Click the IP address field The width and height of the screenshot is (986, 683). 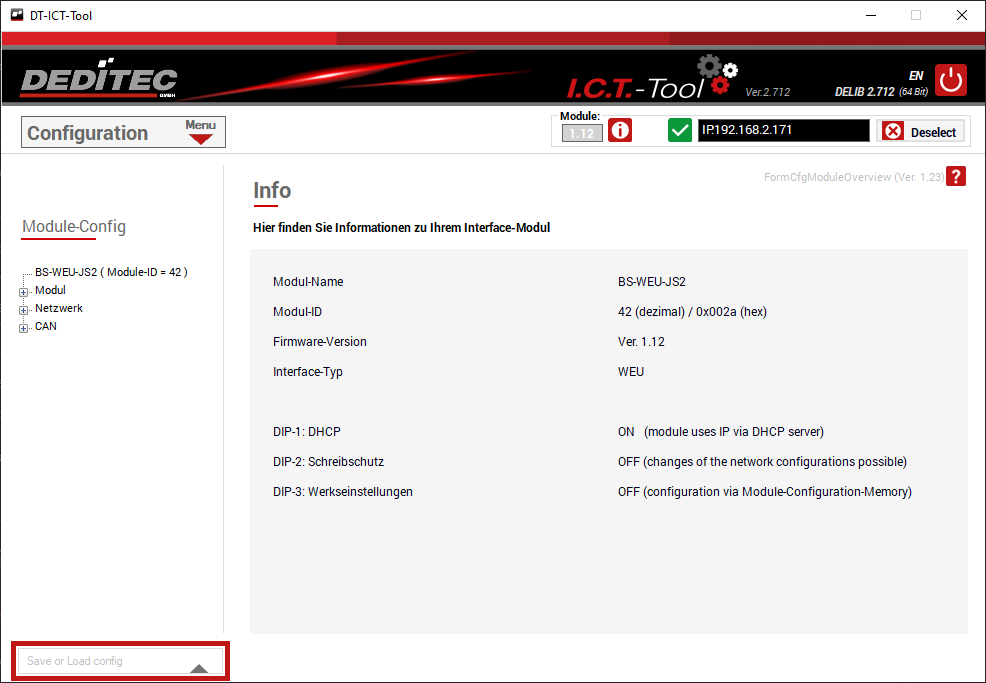point(783,131)
